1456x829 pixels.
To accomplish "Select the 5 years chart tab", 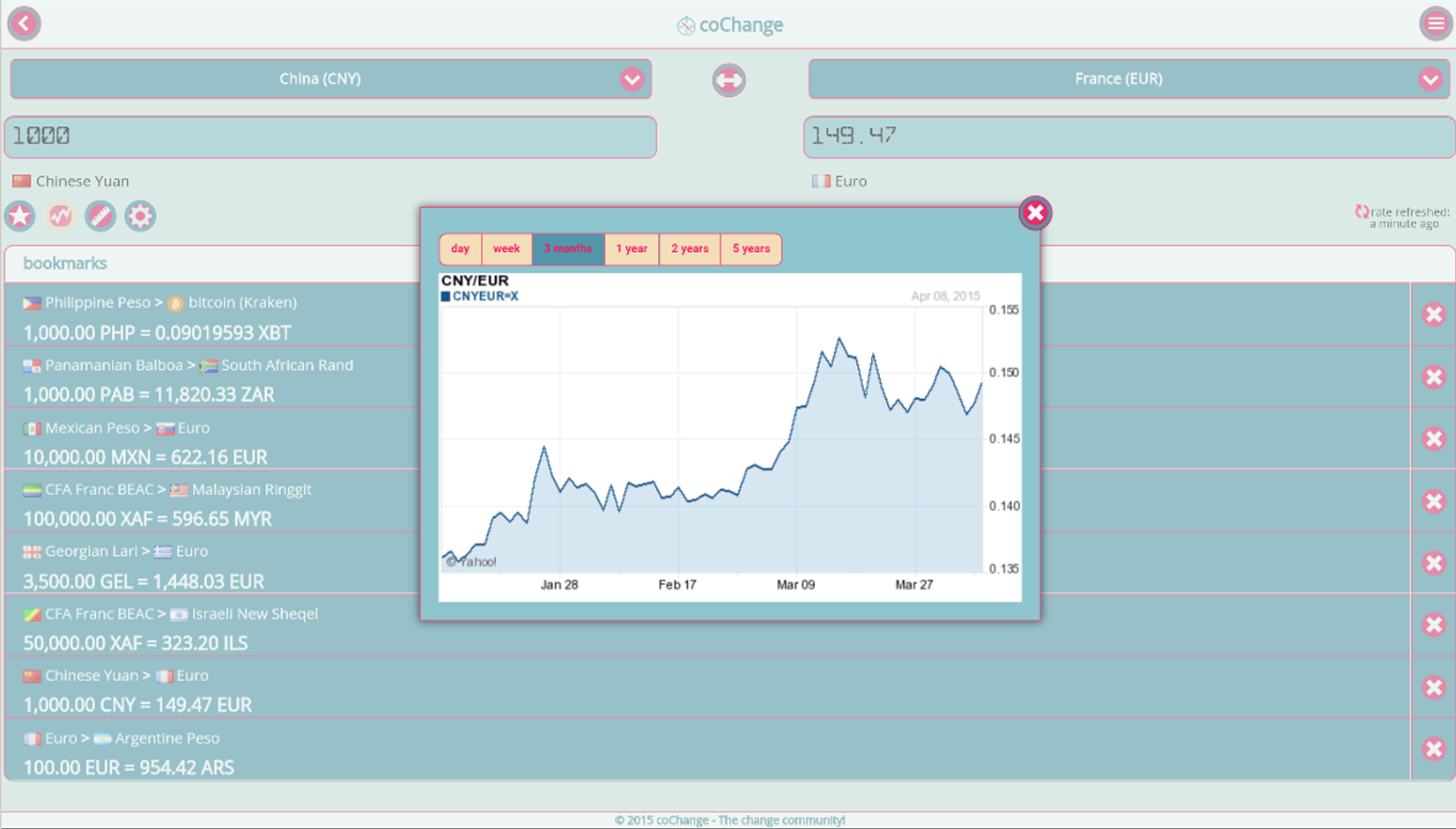I will (751, 249).
